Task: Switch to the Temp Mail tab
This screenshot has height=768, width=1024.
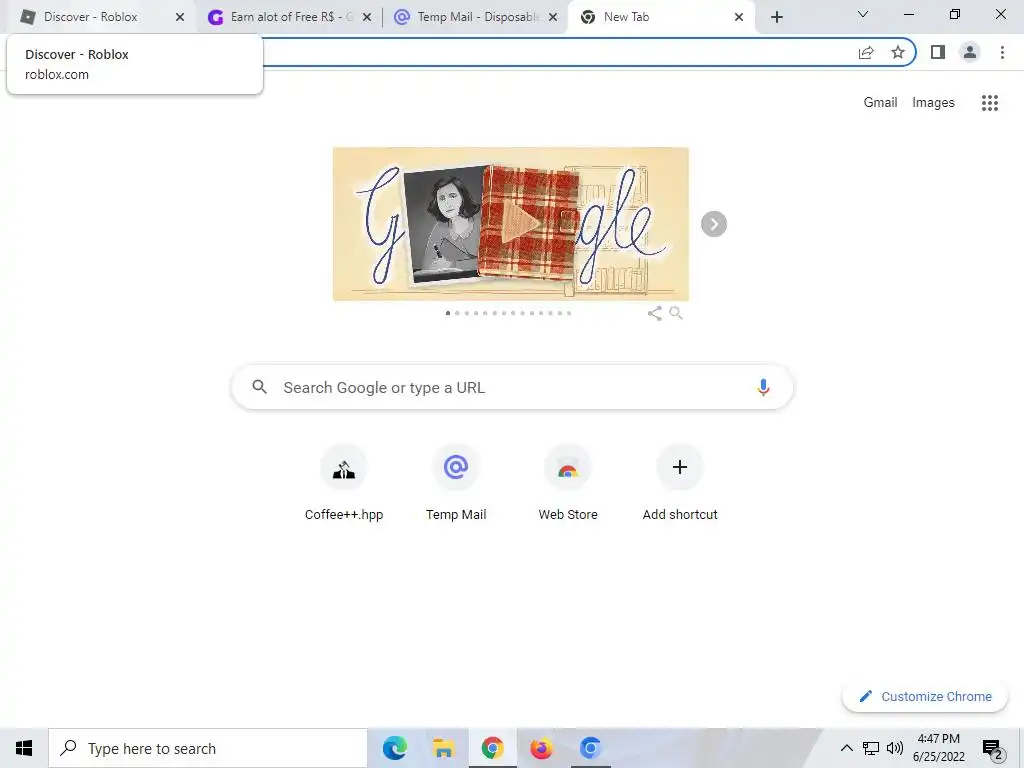Action: 477,17
